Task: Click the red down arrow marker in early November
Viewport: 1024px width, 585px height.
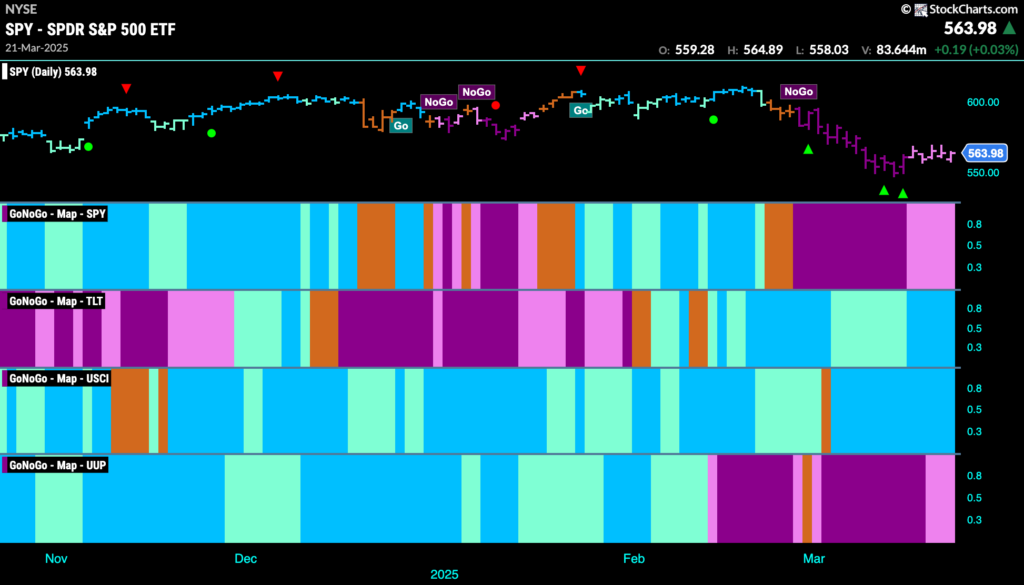Action: point(126,88)
